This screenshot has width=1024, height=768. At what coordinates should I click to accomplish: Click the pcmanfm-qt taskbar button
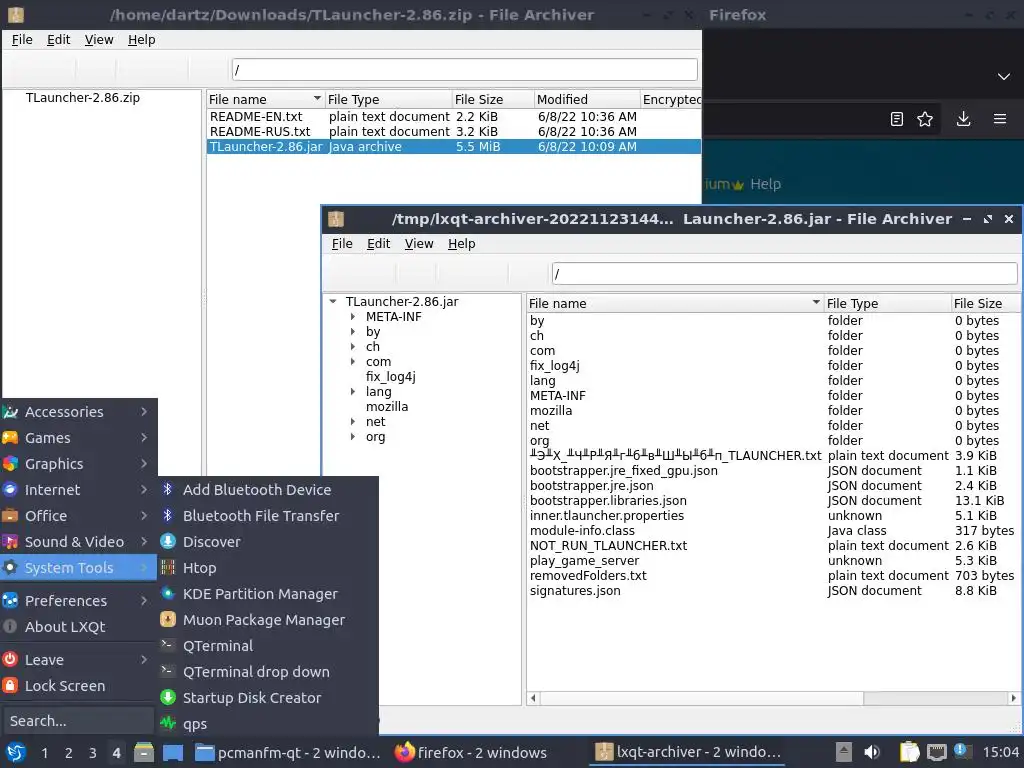288,752
